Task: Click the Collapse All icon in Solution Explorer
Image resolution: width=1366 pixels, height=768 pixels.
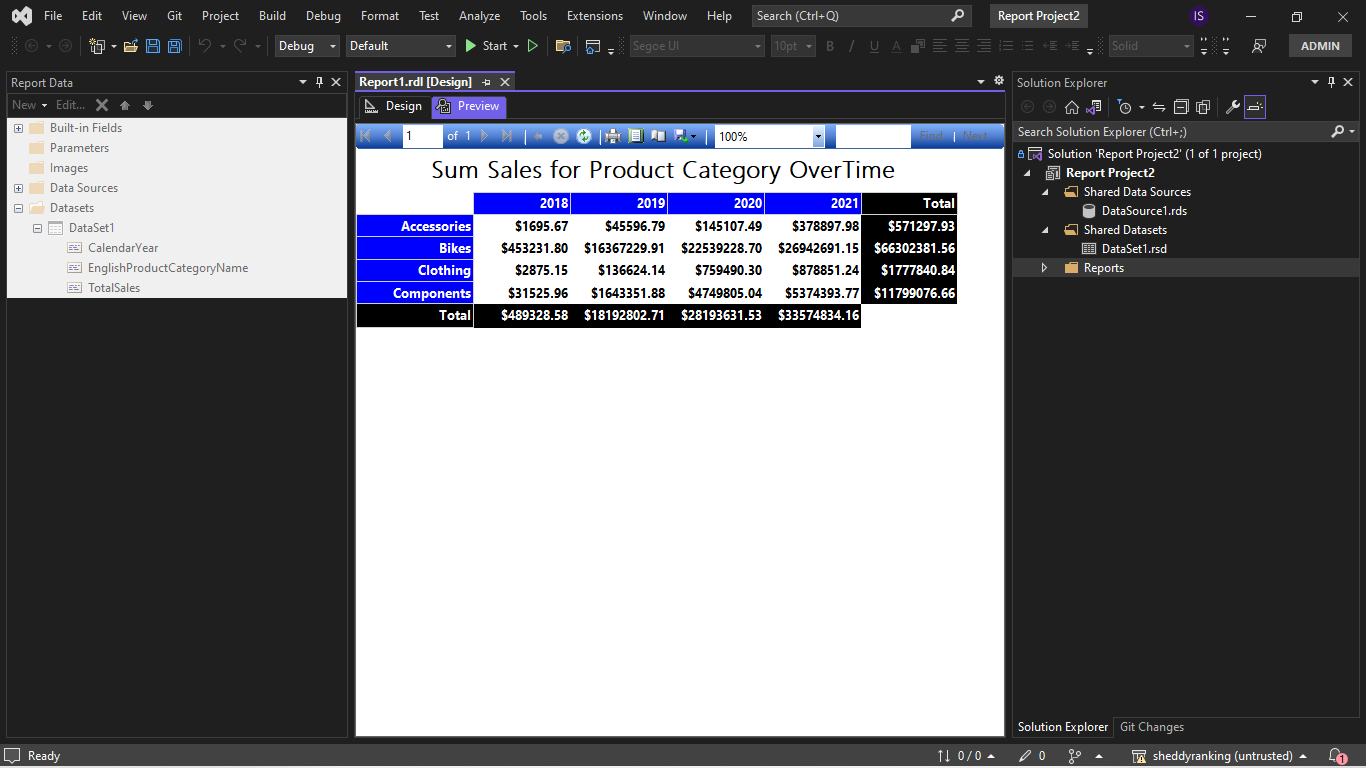Action: click(x=1181, y=107)
